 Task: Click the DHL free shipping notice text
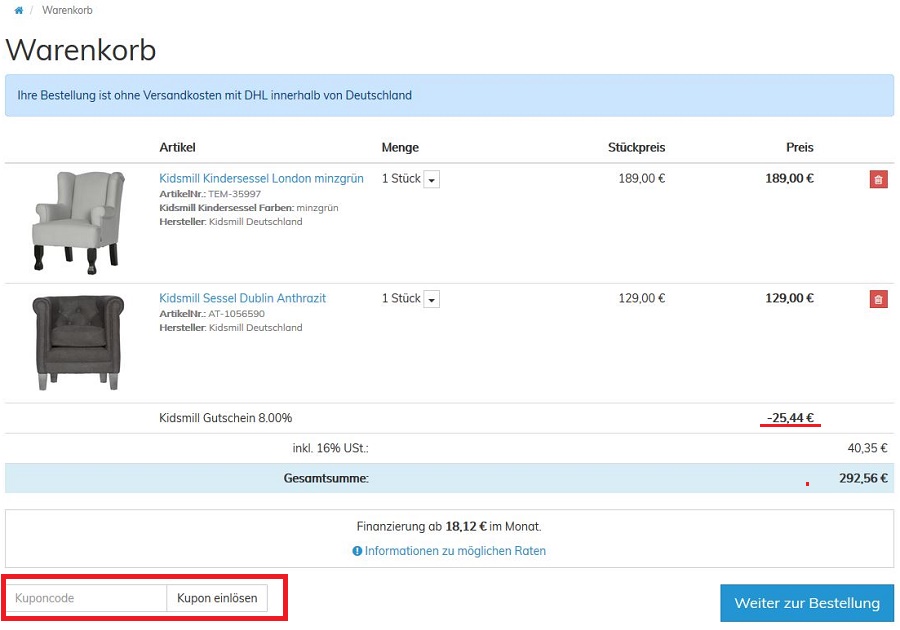coord(214,95)
